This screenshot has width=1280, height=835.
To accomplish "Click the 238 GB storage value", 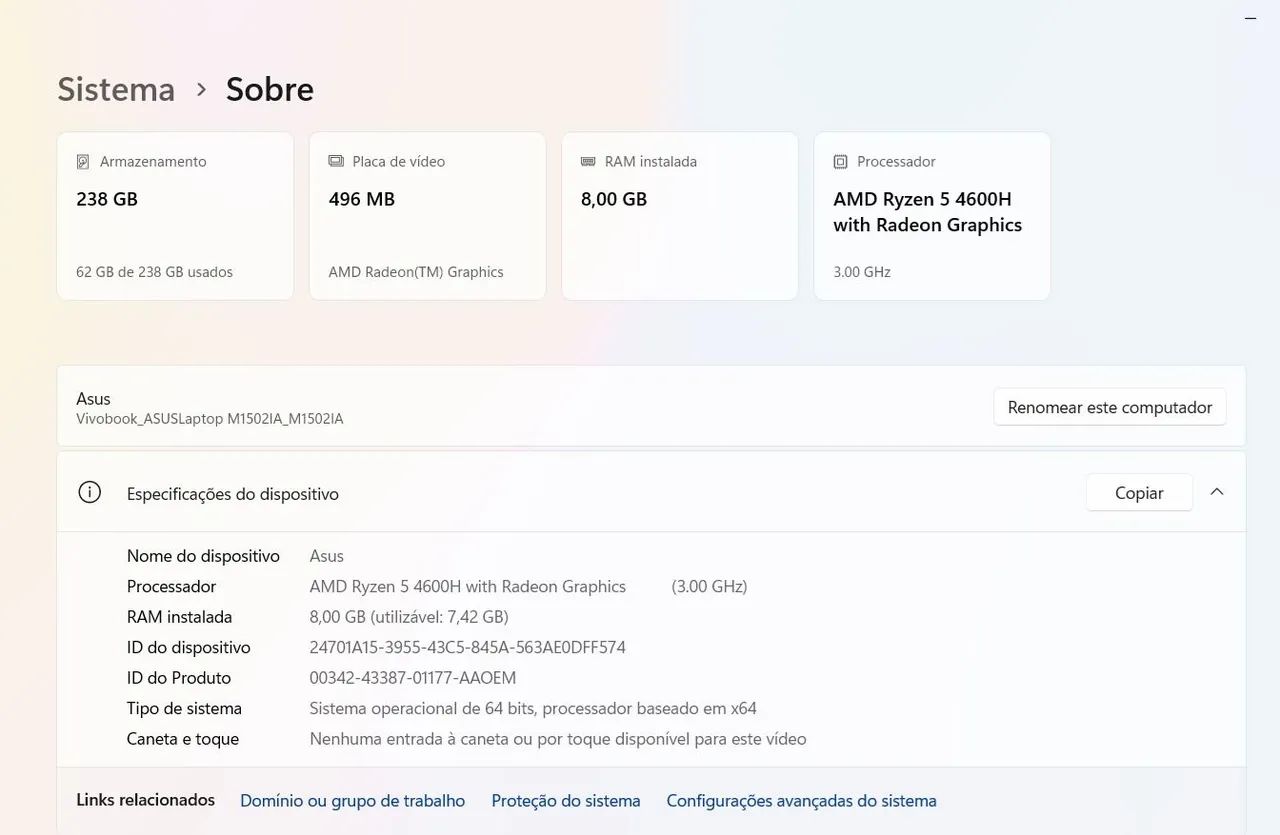I will (107, 199).
